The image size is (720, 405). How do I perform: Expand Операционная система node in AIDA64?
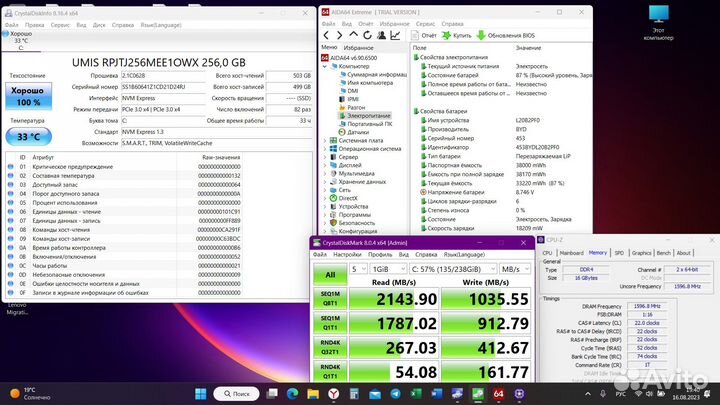point(325,149)
